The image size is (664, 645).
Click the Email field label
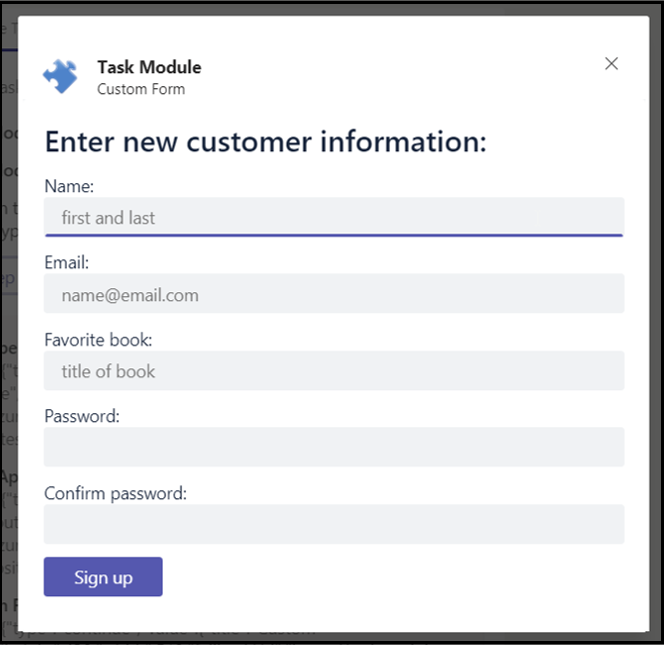[x=66, y=263]
